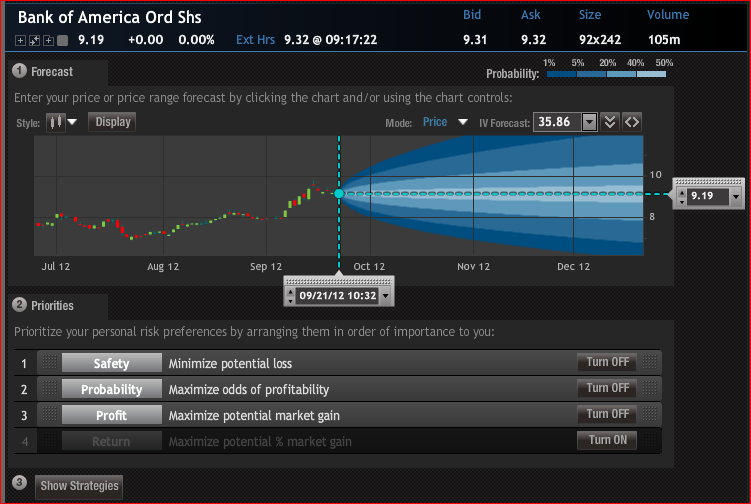This screenshot has width=751, height=504.
Task: Click the left grip handle of the Profit row
Action: [x=49, y=414]
